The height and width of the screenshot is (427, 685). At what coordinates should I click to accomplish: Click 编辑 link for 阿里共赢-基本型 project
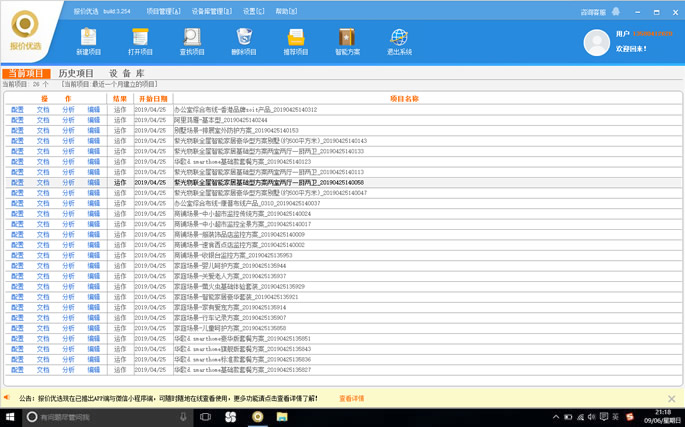point(94,120)
